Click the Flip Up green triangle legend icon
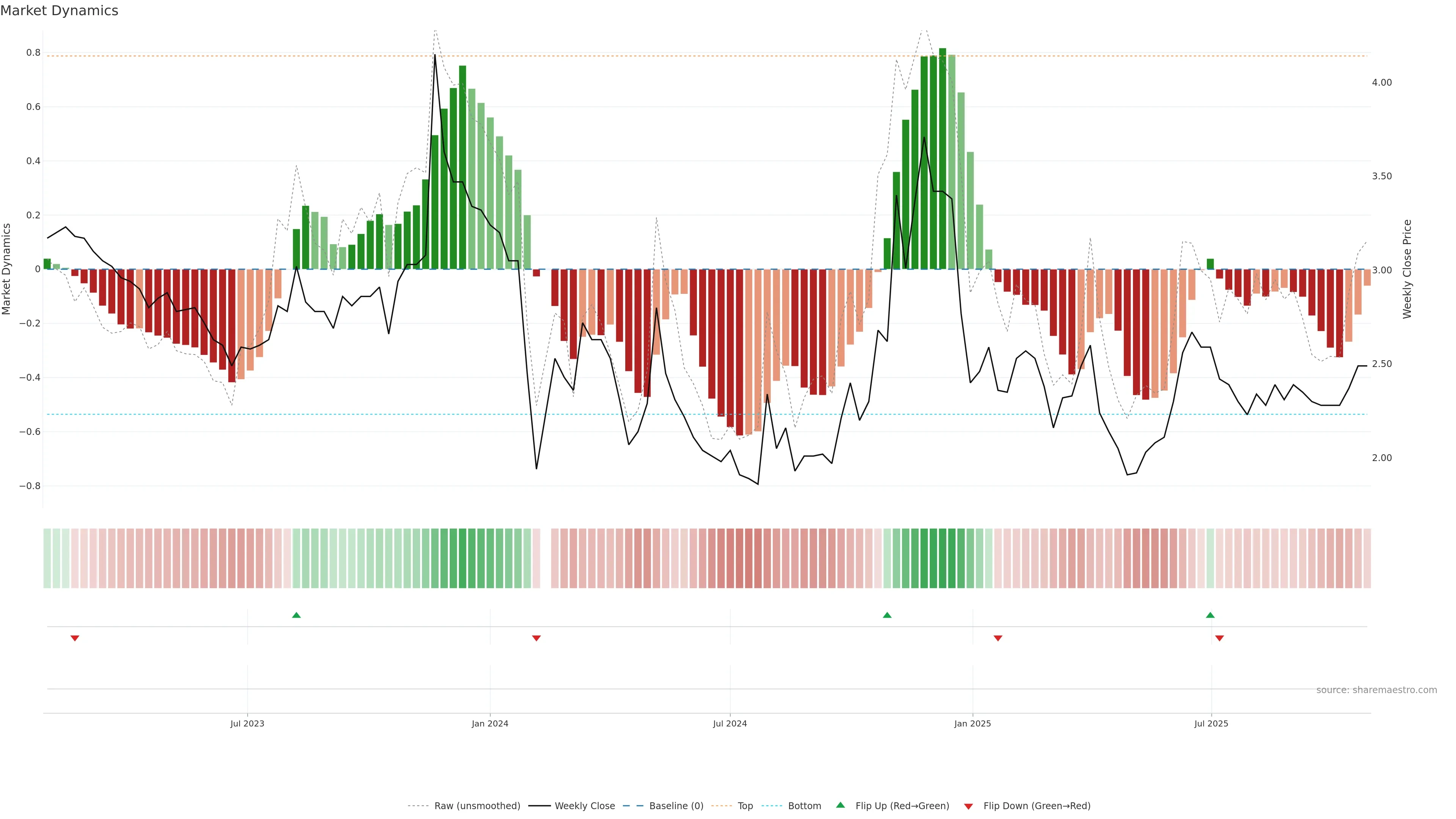The height and width of the screenshot is (819, 1456). [841, 805]
